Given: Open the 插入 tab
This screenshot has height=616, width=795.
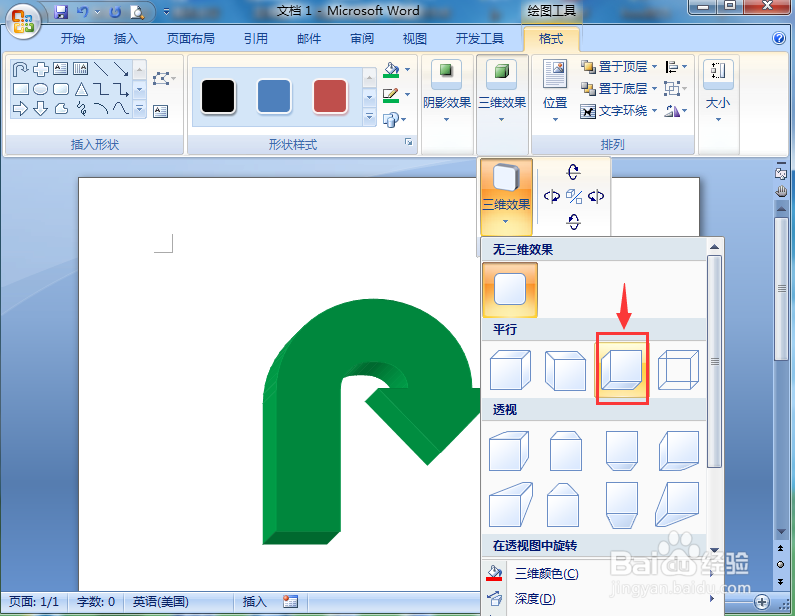Looking at the screenshot, I should 125,39.
